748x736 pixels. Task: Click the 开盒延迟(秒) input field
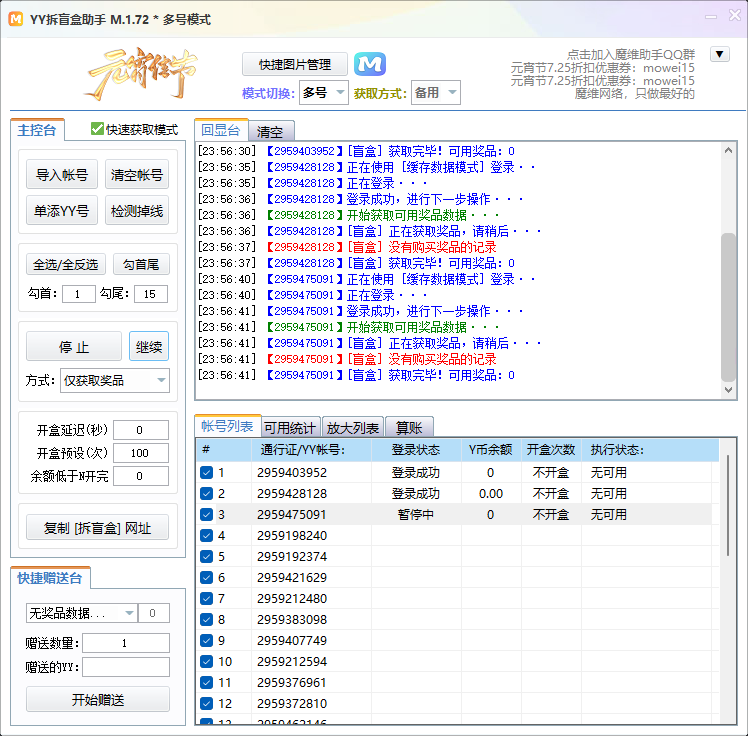pos(141,430)
